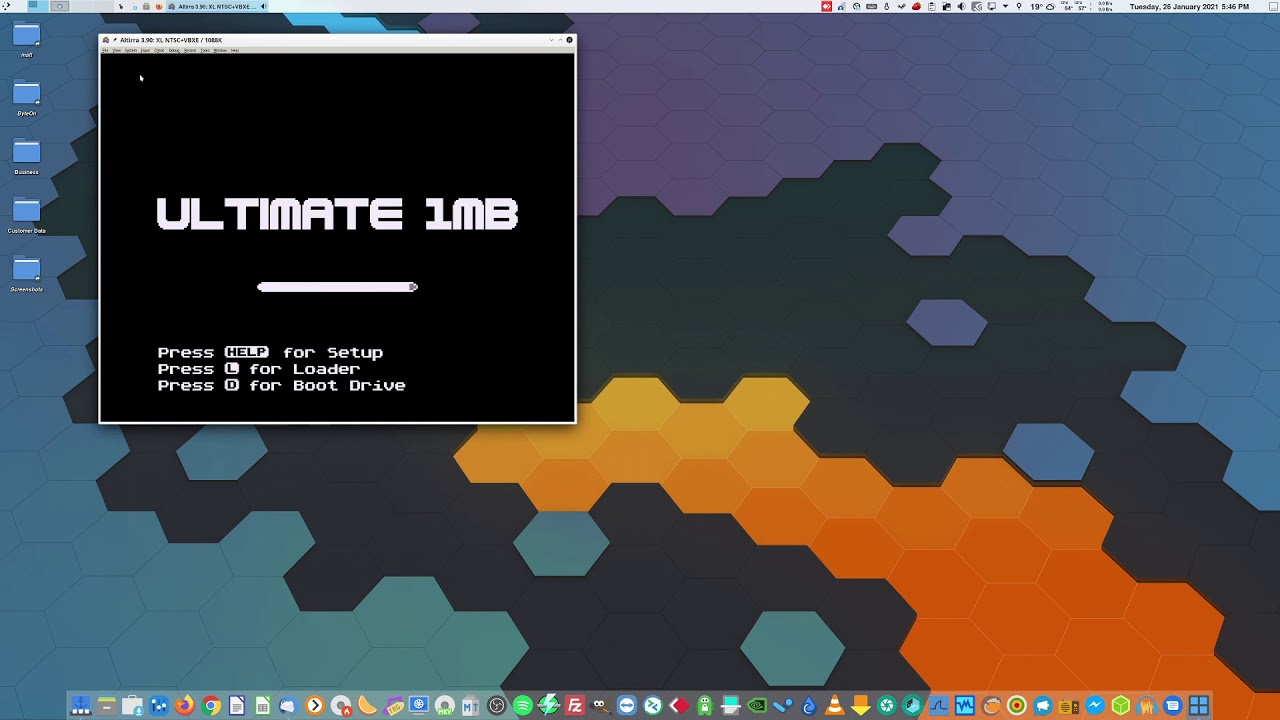Open the Altirra Window menu
The height and width of the screenshot is (720, 1280).
(x=220, y=50)
